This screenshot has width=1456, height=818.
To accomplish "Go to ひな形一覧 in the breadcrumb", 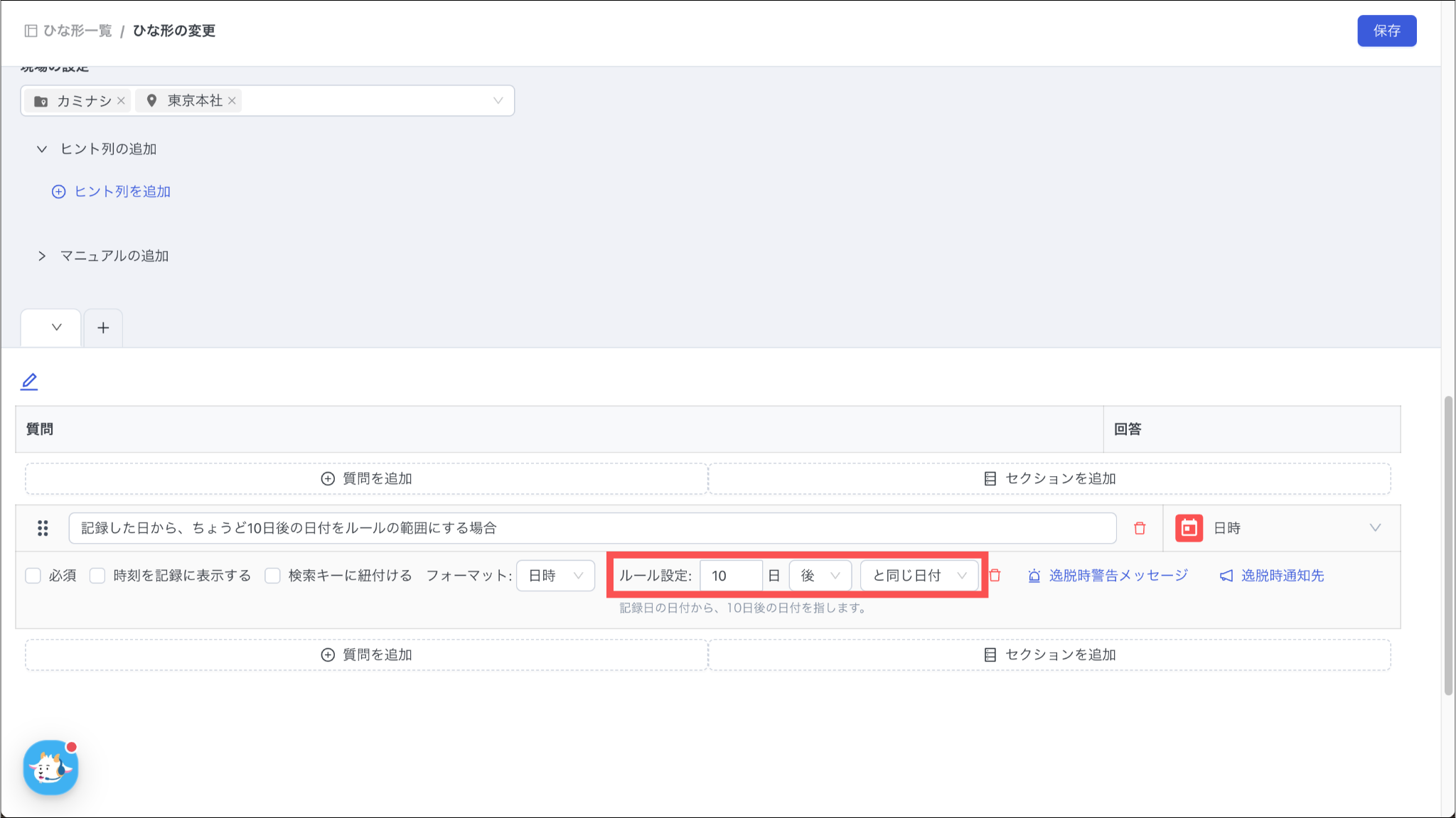I will coord(77,31).
